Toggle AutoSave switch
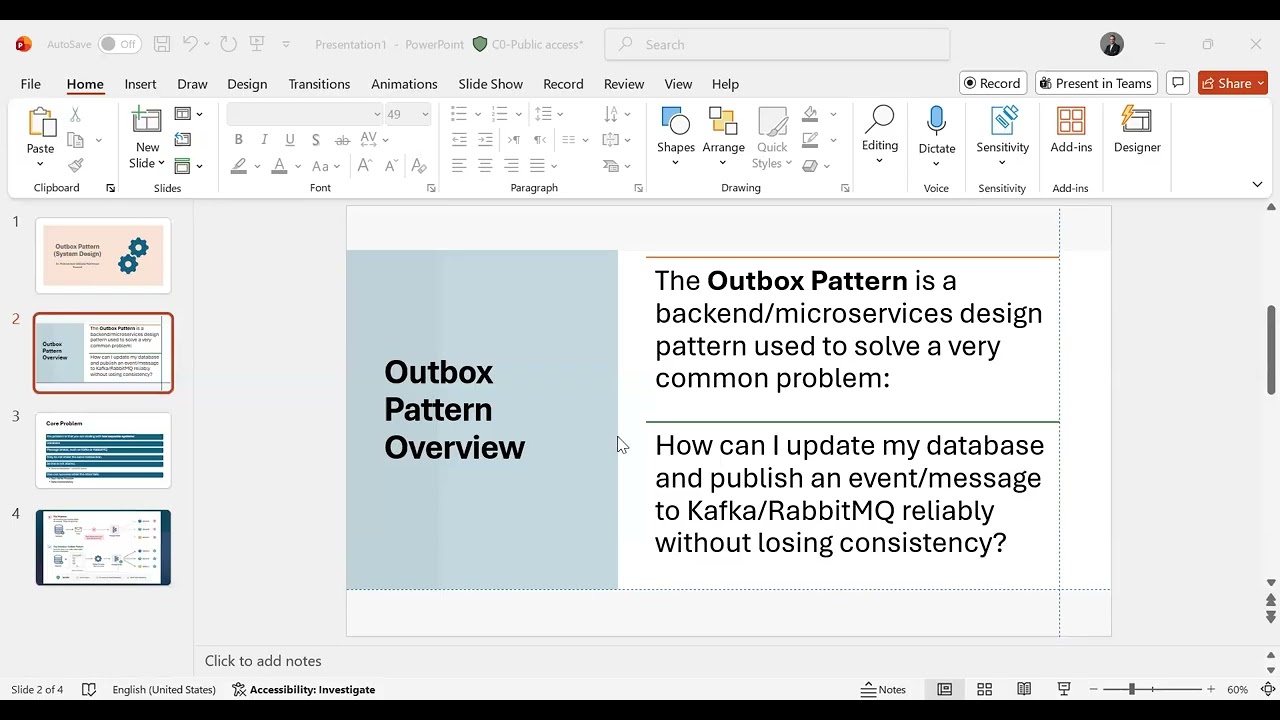 point(119,44)
